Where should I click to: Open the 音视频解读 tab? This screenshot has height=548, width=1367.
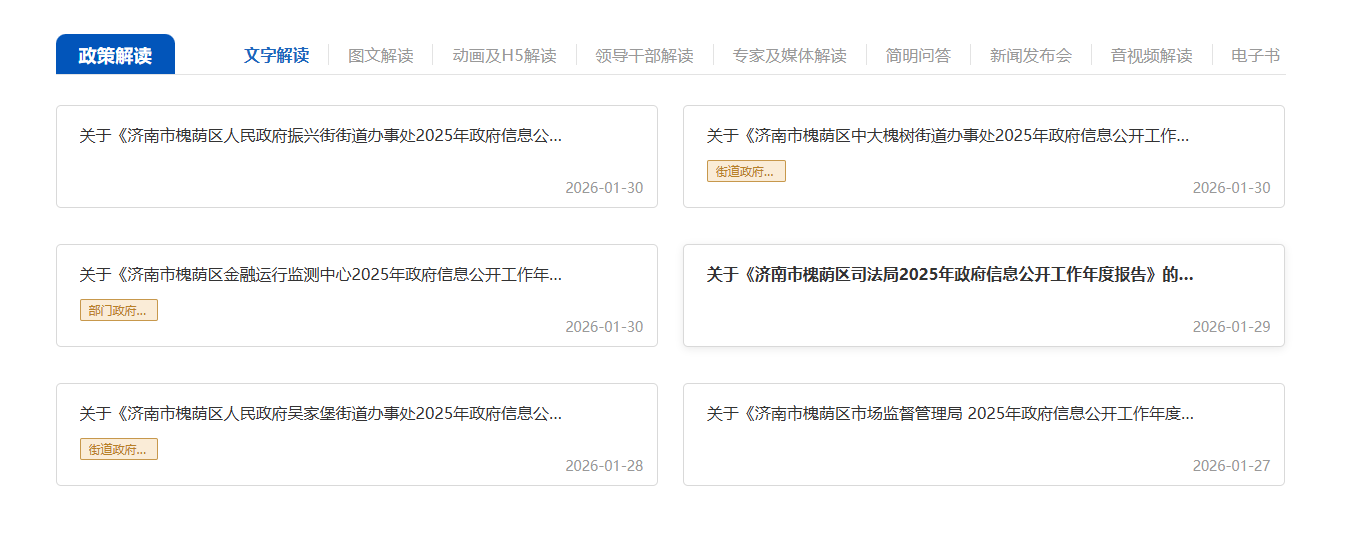[1151, 55]
